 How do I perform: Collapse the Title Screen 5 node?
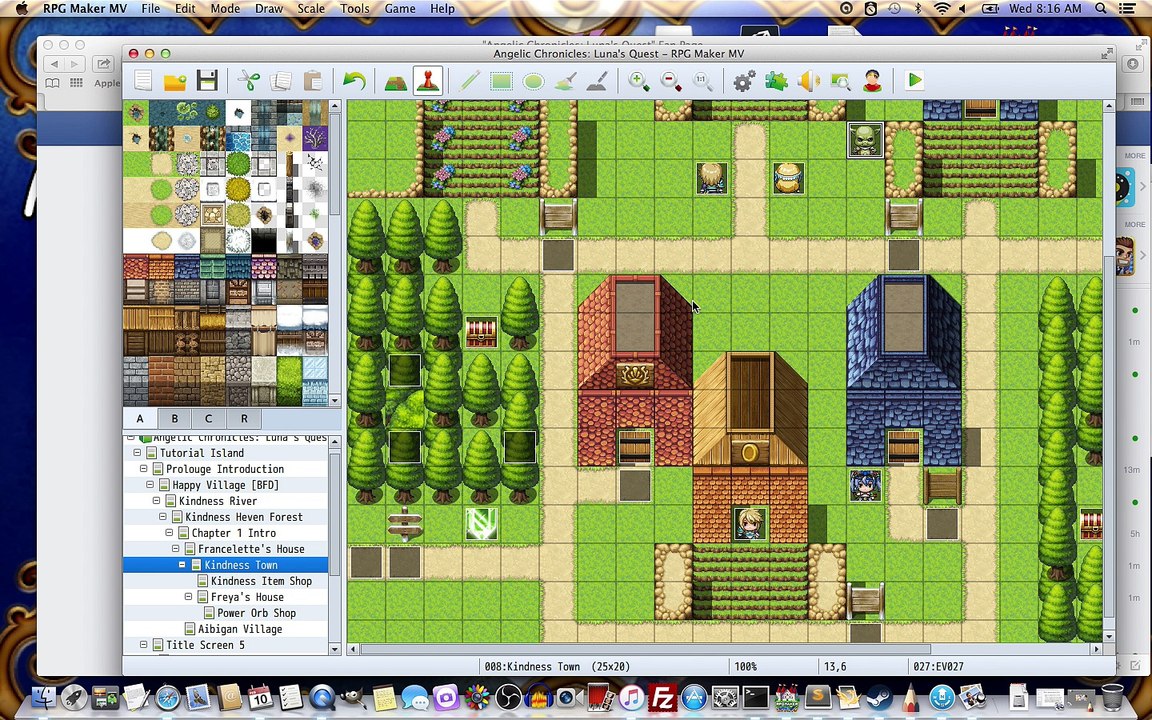pos(144,644)
